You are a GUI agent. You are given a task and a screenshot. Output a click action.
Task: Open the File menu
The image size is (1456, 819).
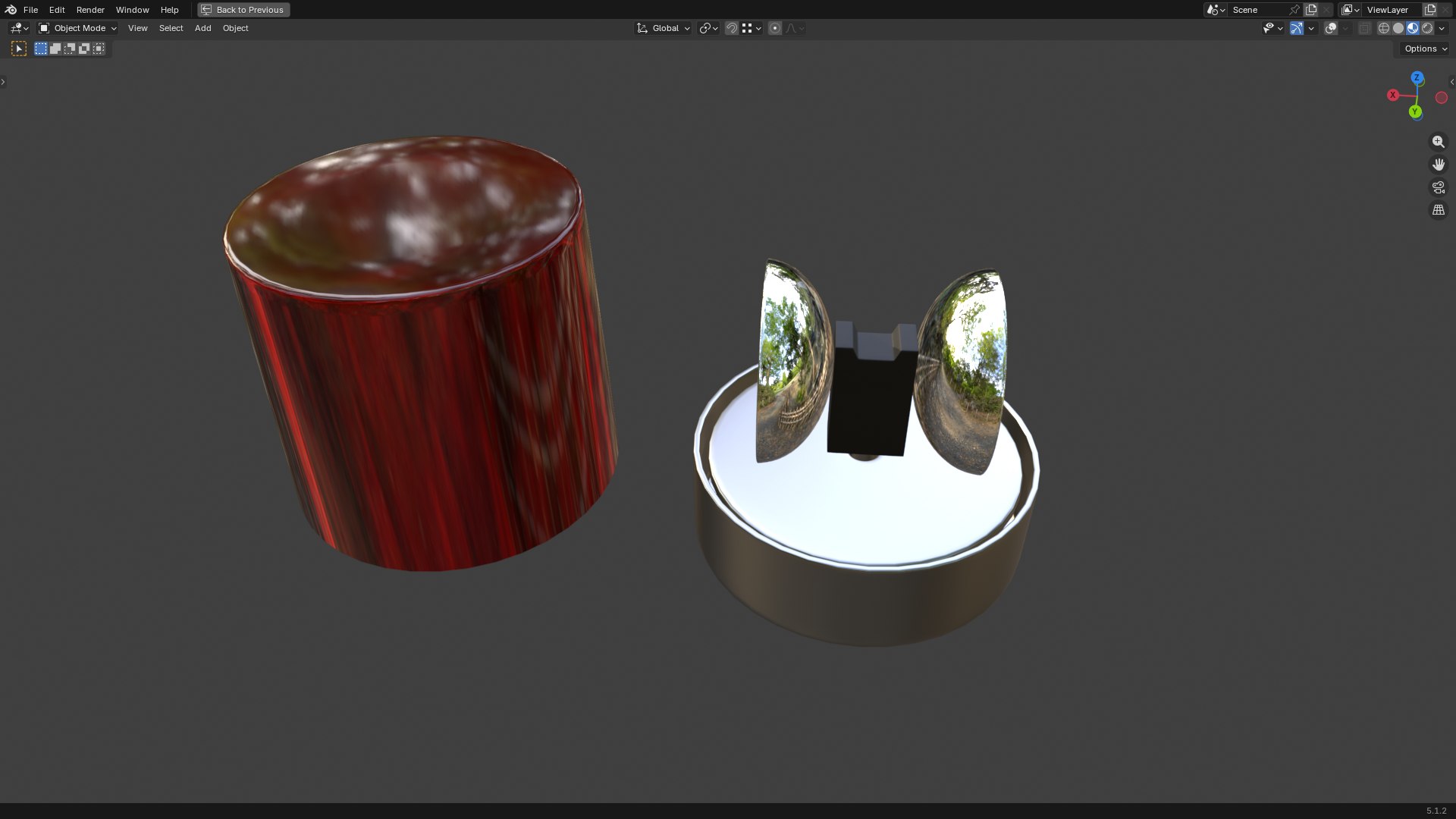tap(30, 10)
